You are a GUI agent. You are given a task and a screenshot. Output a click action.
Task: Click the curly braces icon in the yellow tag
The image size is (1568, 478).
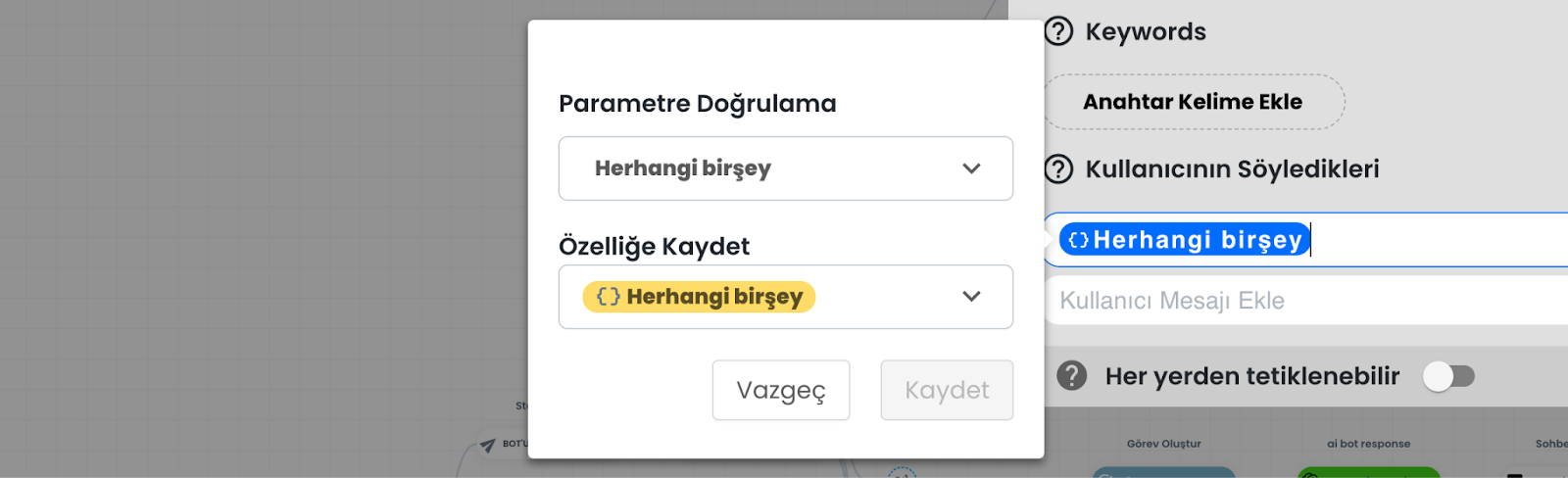(x=608, y=297)
